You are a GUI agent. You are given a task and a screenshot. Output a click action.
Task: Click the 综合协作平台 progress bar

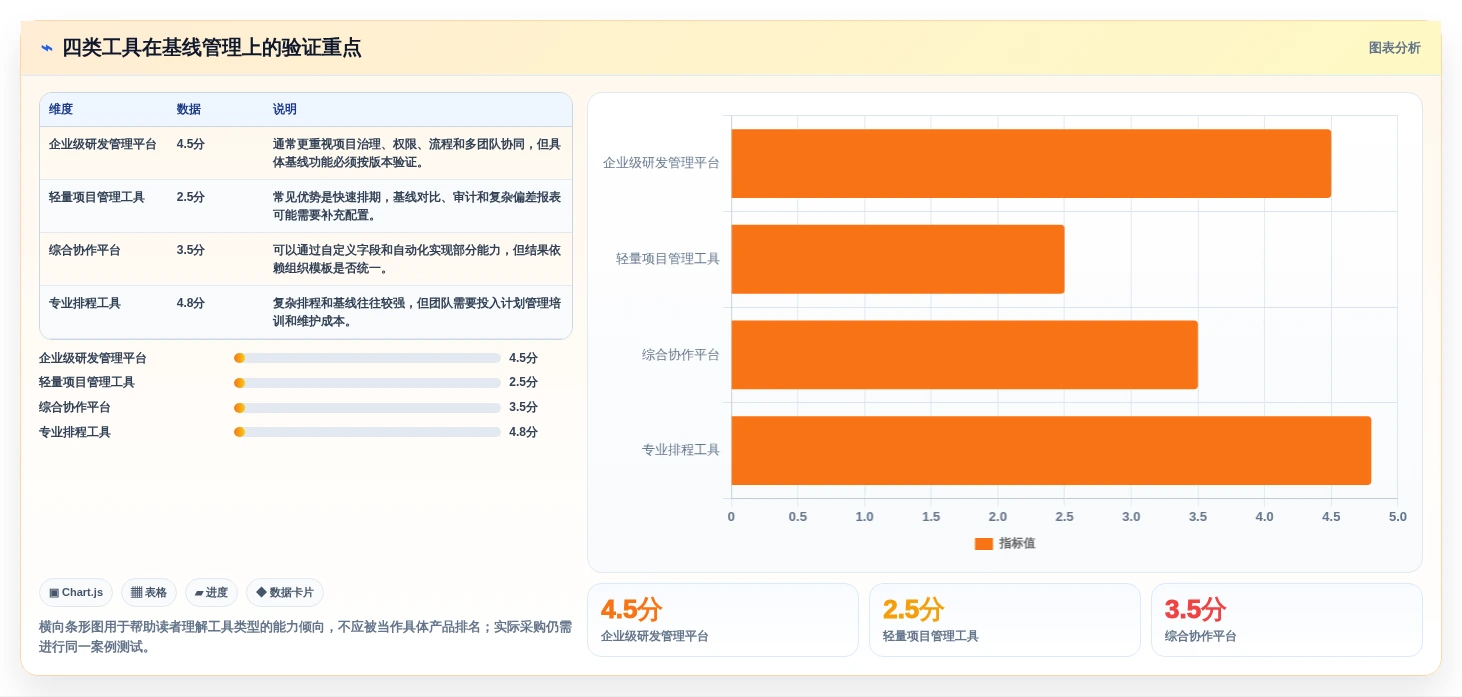coord(367,408)
